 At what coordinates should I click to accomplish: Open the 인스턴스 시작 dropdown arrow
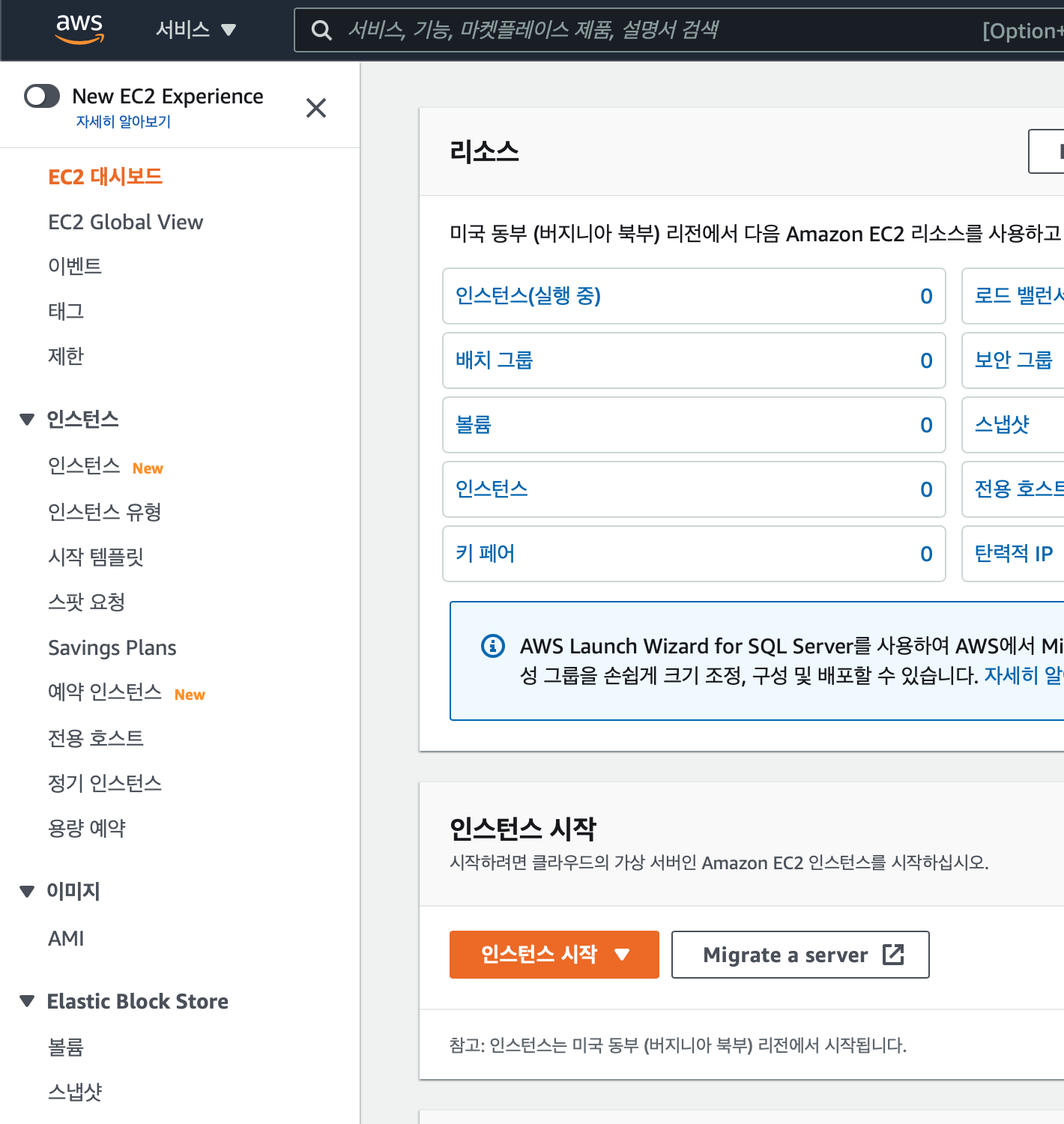622,955
